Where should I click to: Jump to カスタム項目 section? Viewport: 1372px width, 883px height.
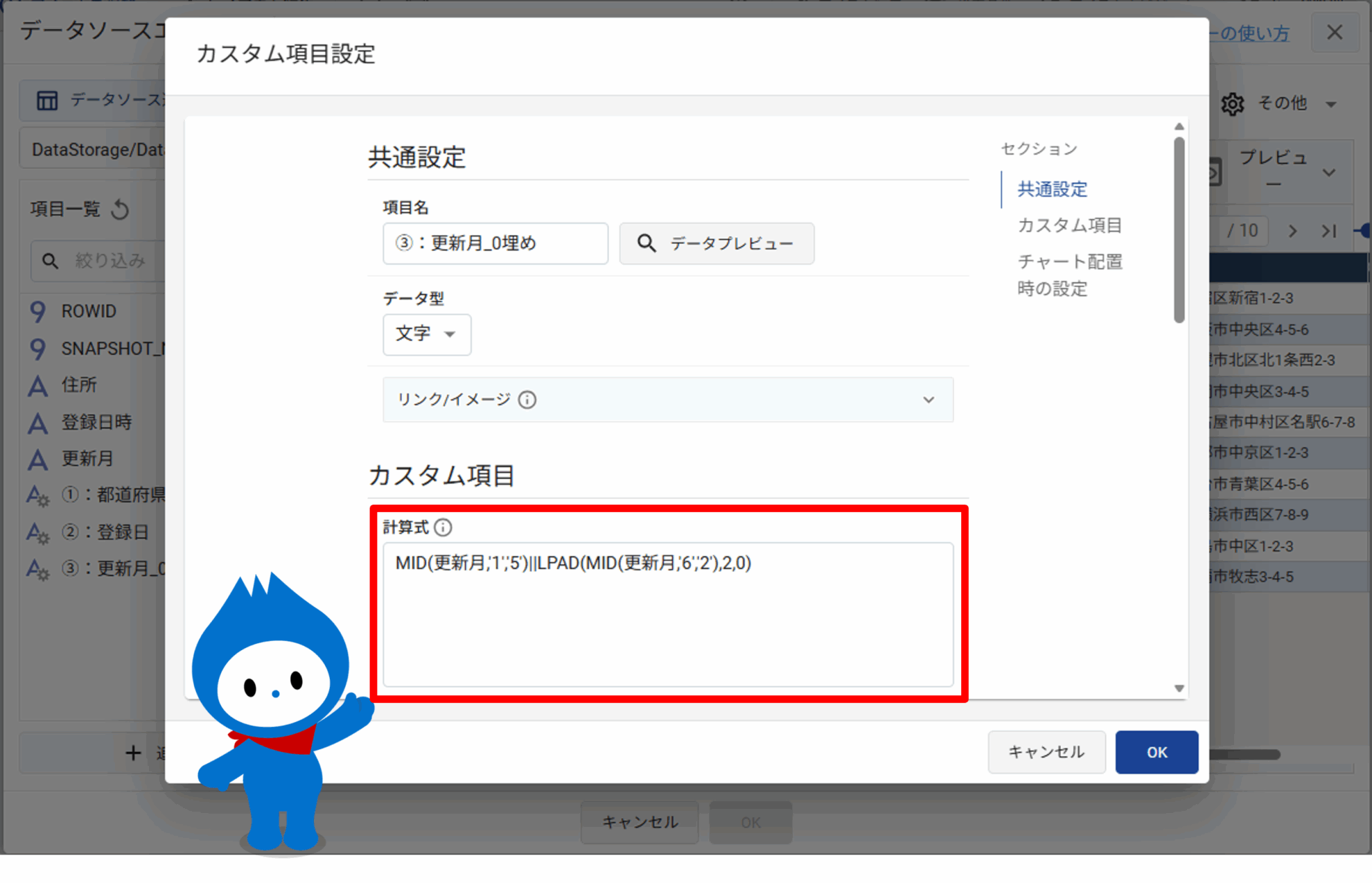(1068, 225)
